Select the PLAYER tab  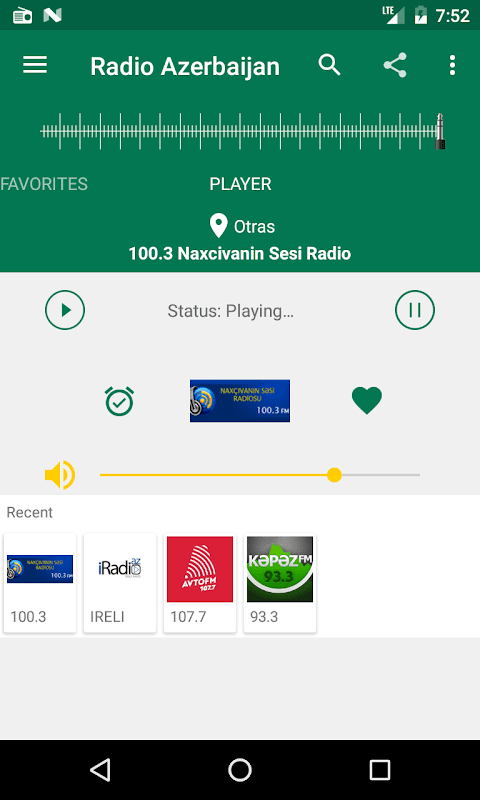click(240, 184)
